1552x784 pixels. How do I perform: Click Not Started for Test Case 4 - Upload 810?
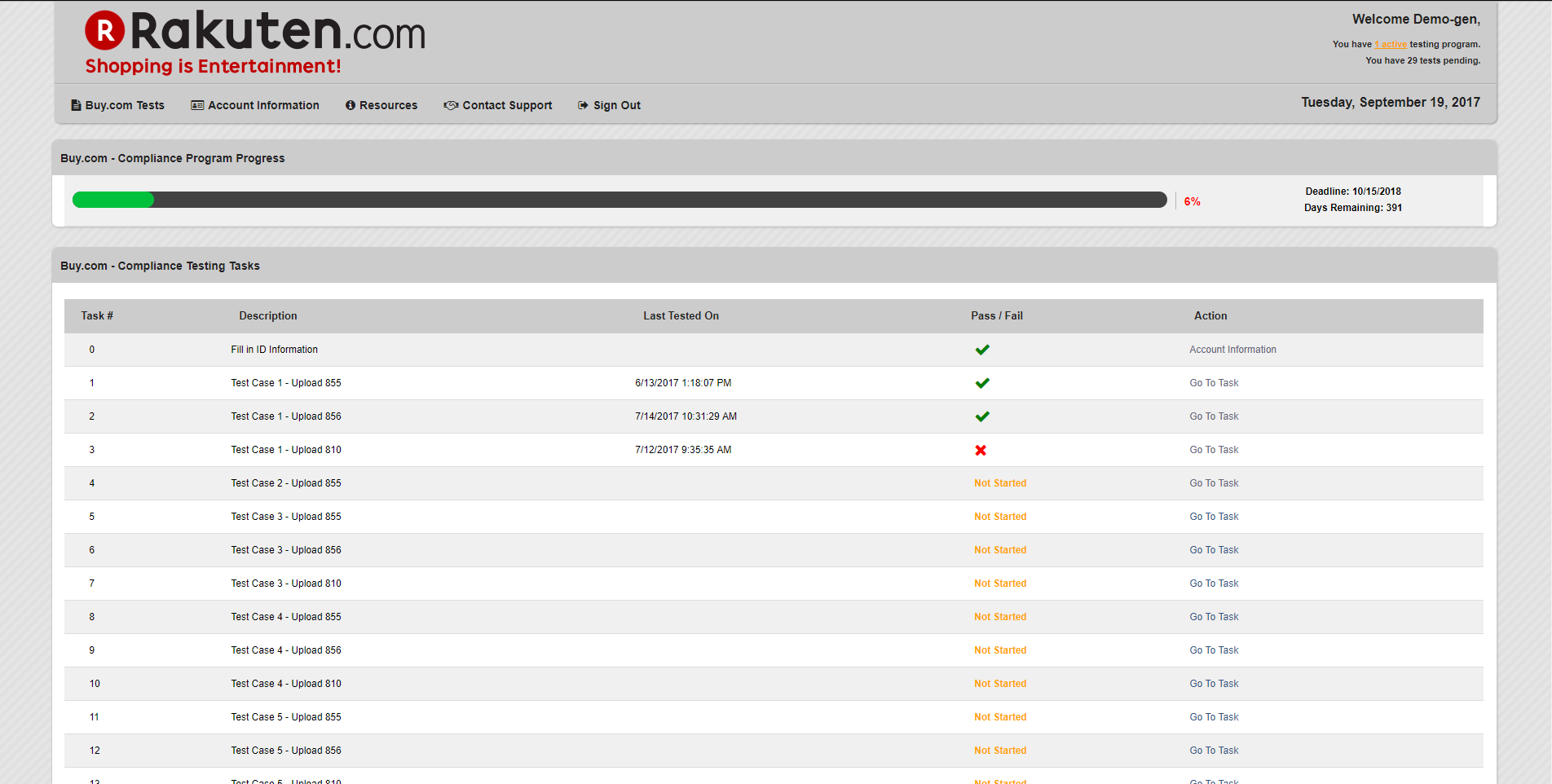[1000, 684]
